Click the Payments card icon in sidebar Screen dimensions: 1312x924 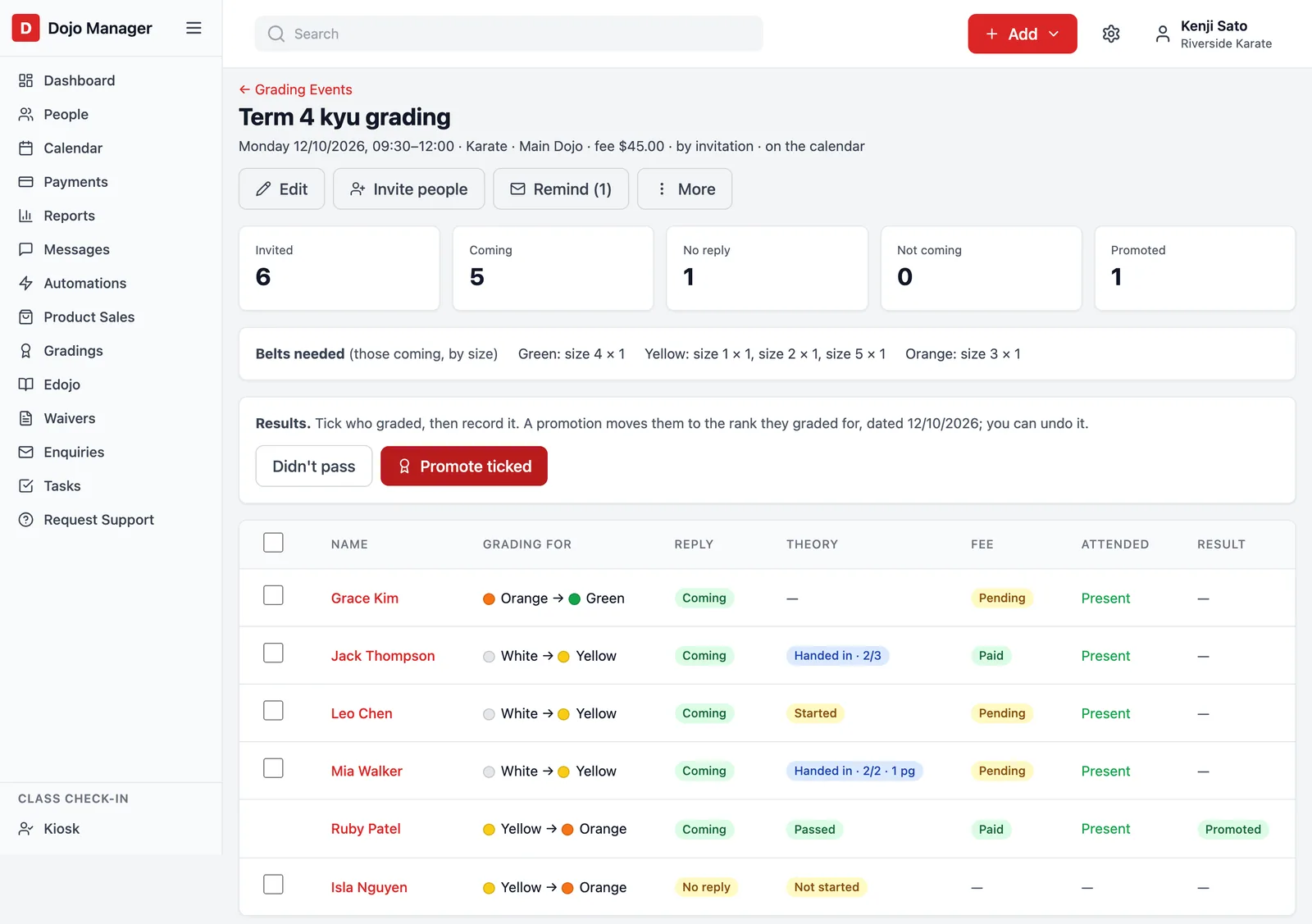[x=26, y=182]
